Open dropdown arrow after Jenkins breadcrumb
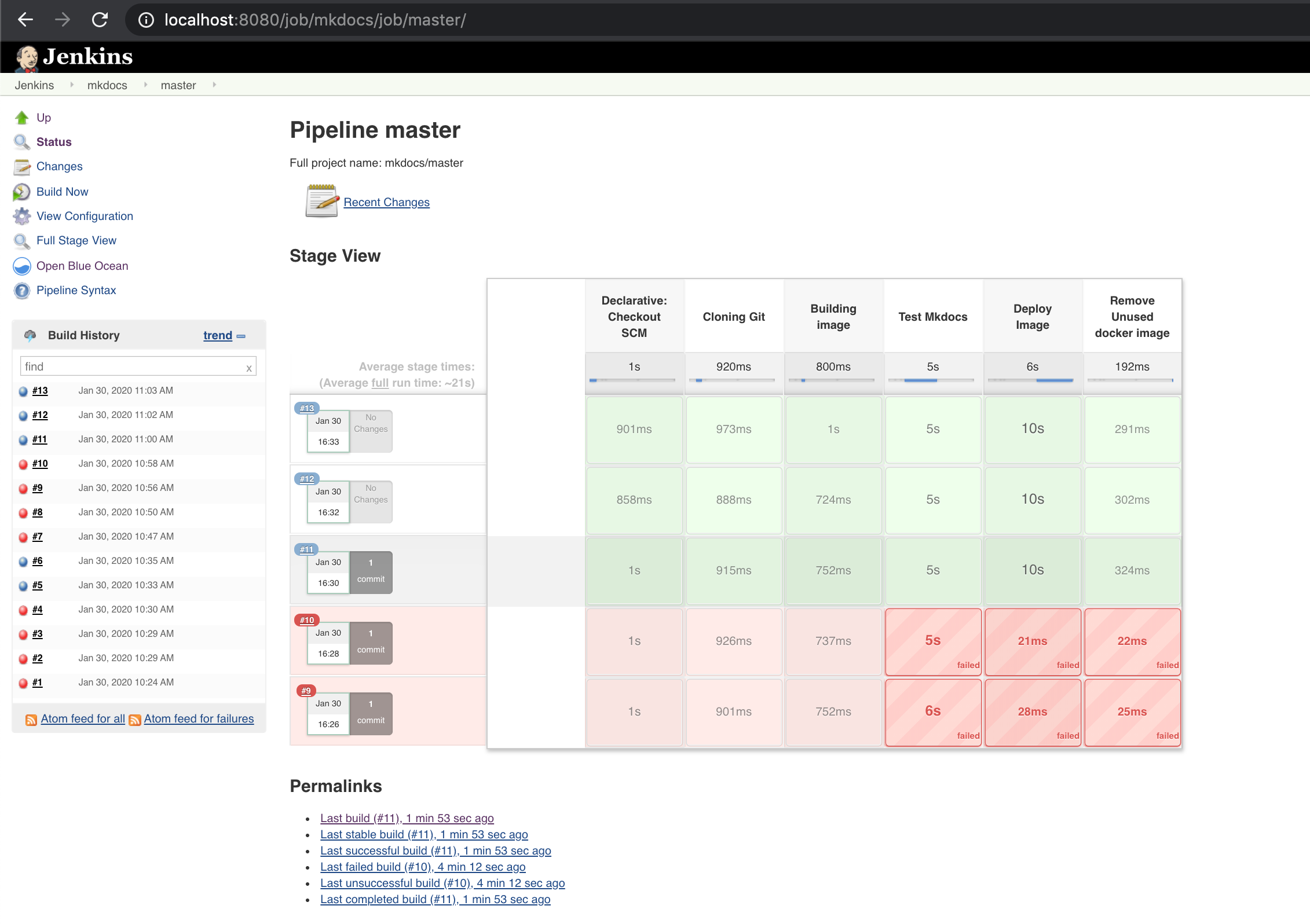 click(72, 85)
